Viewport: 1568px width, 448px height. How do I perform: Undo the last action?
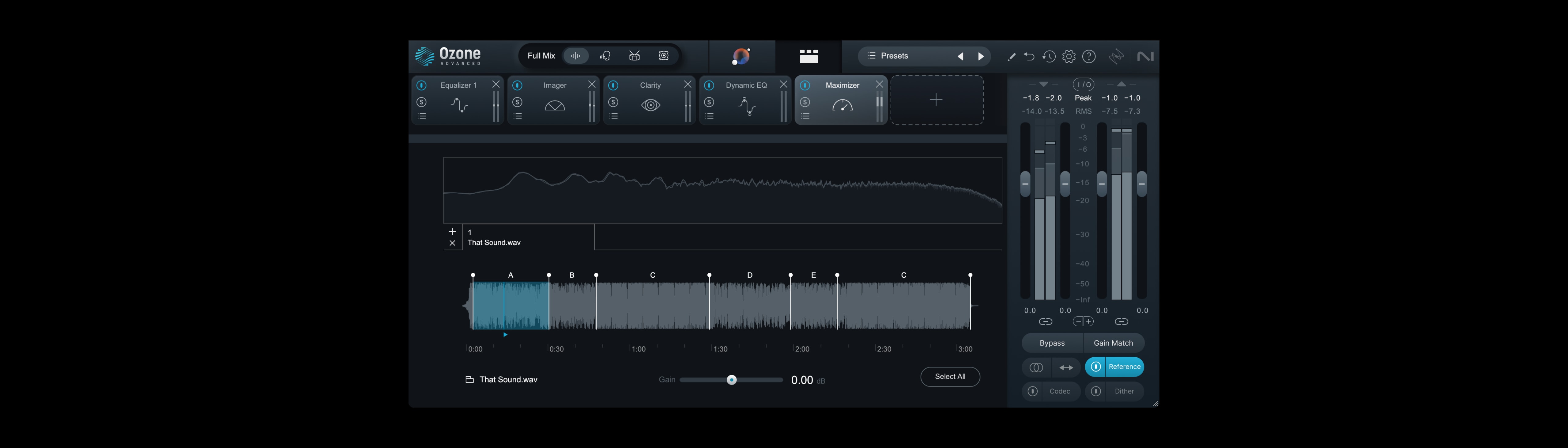[1029, 57]
